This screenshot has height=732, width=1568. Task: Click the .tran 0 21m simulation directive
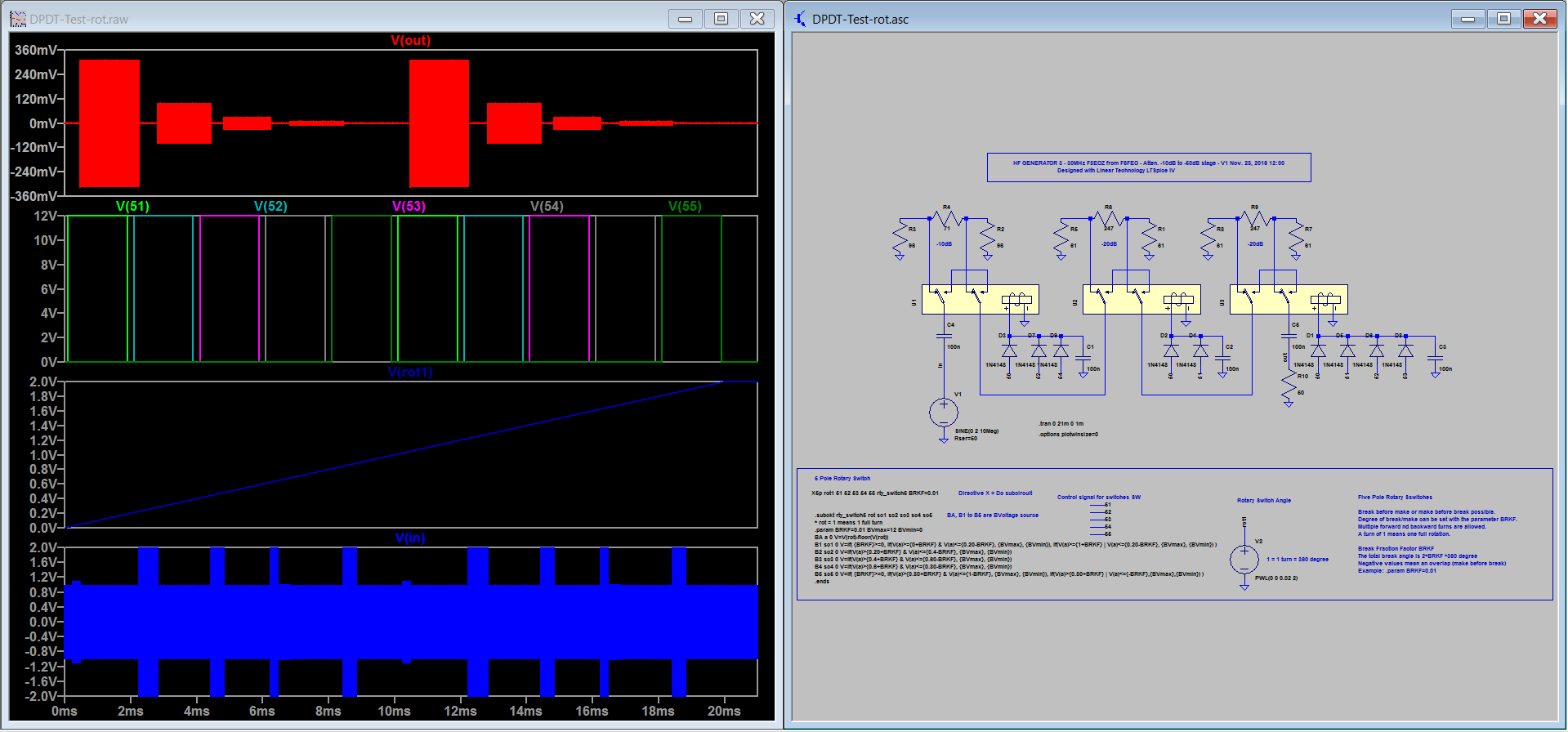tap(1061, 424)
